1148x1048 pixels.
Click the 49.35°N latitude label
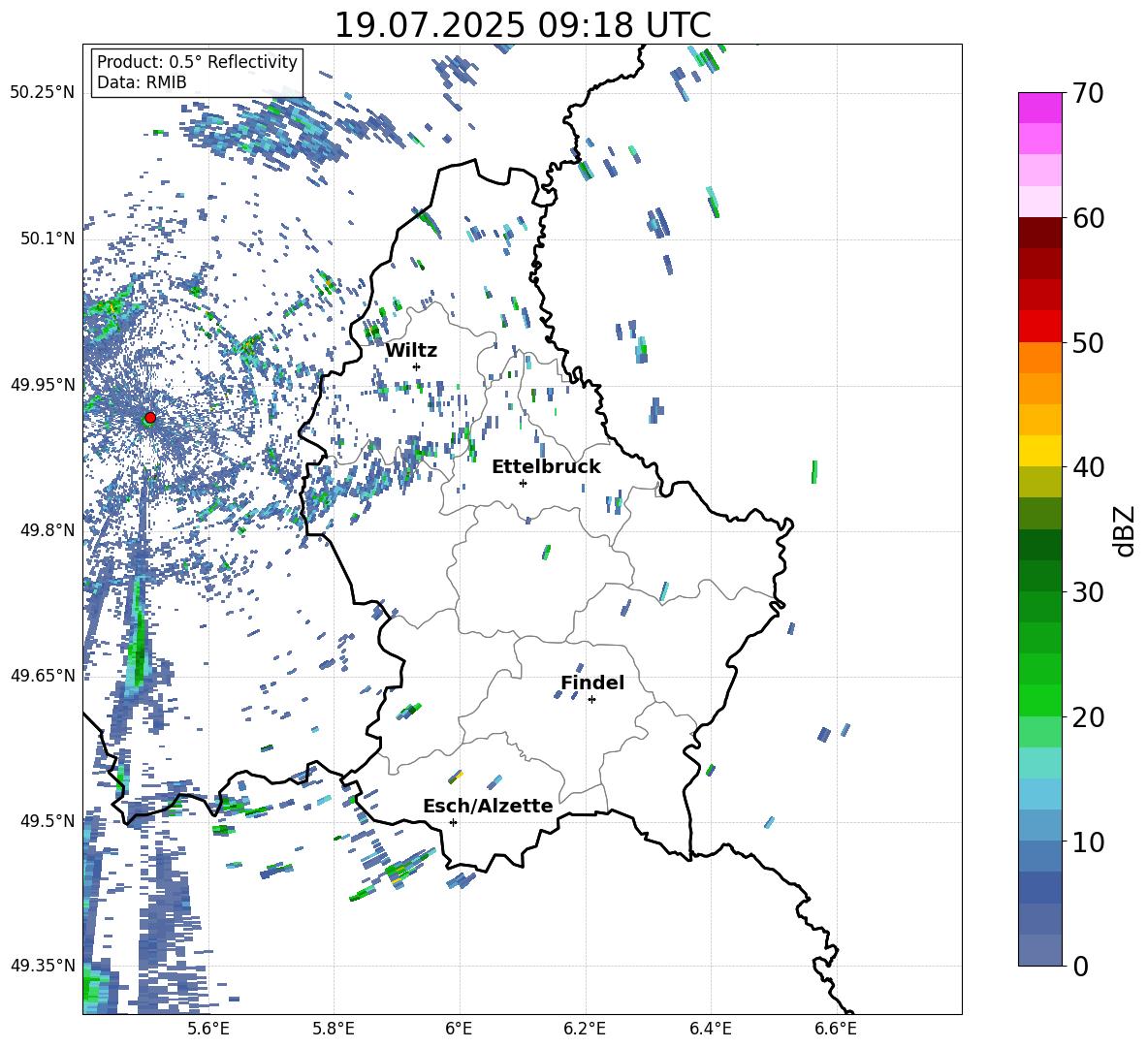pos(42,966)
